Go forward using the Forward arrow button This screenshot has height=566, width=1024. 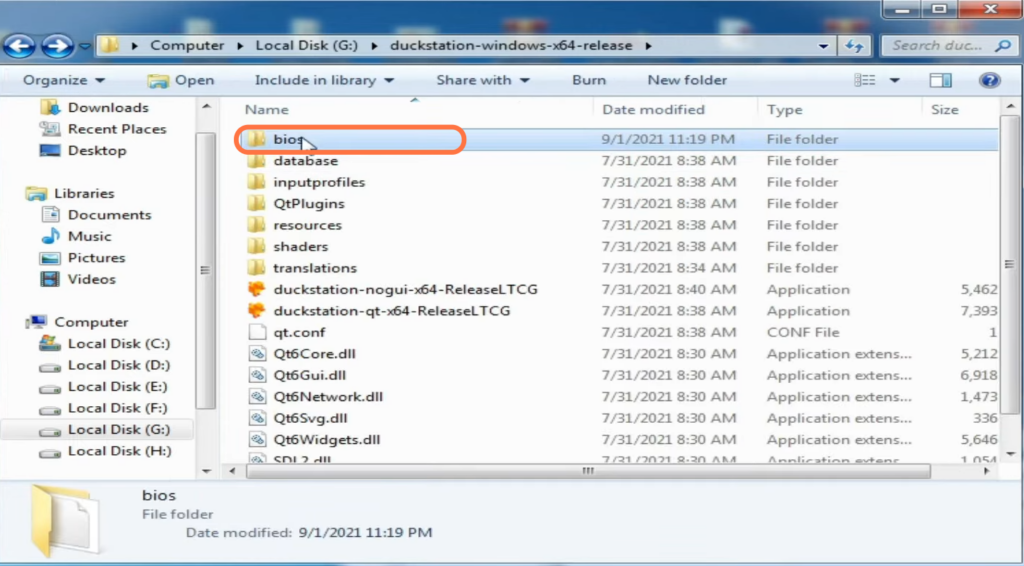[57, 46]
